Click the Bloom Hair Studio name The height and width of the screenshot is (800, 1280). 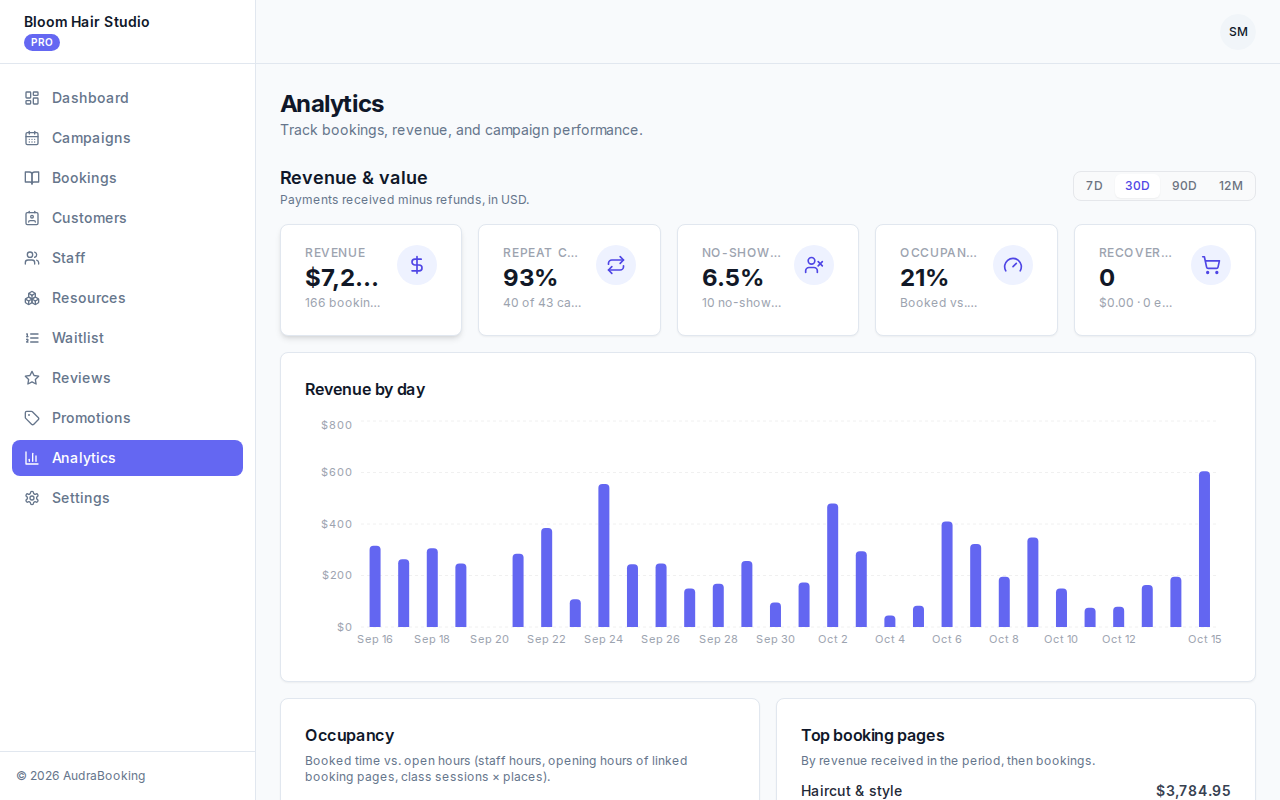[x=87, y=22]
